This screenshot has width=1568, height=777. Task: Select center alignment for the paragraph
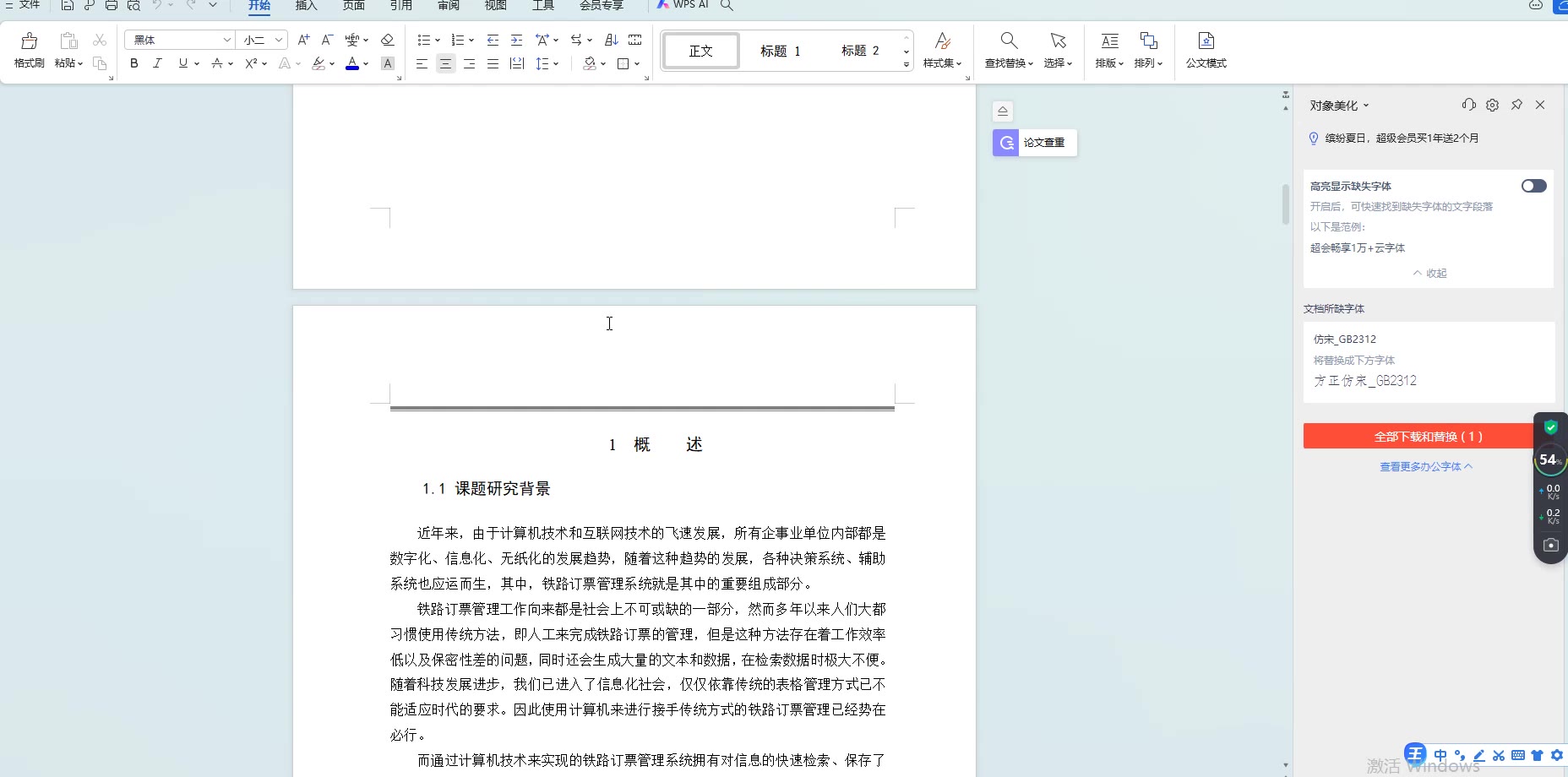(x=445, y=63)
